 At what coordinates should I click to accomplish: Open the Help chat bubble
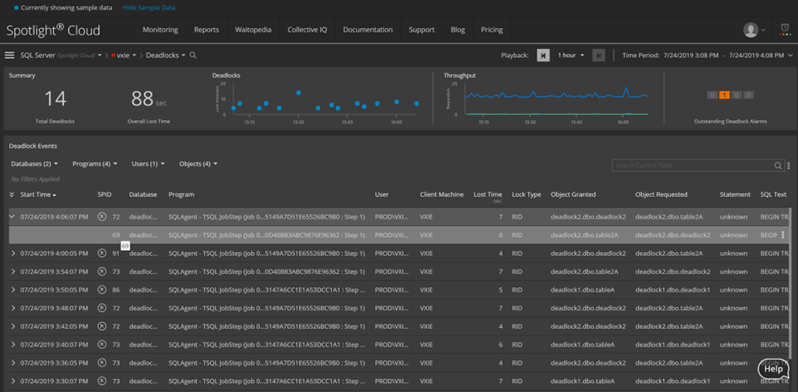tap(773, 369)
